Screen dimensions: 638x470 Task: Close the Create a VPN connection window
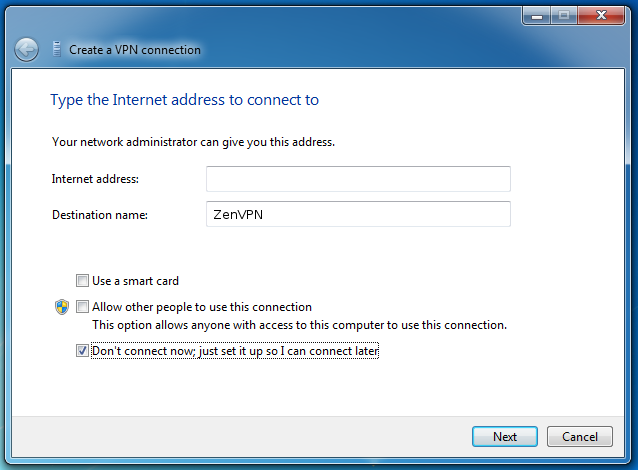(x=601, y=16)
